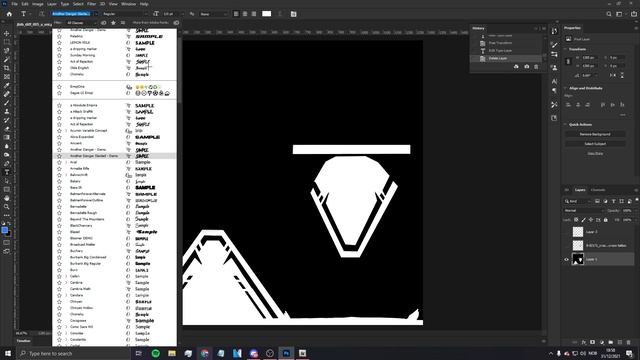
Task: Click the blue foreground color swatch
Action: [x=4, y=230]
